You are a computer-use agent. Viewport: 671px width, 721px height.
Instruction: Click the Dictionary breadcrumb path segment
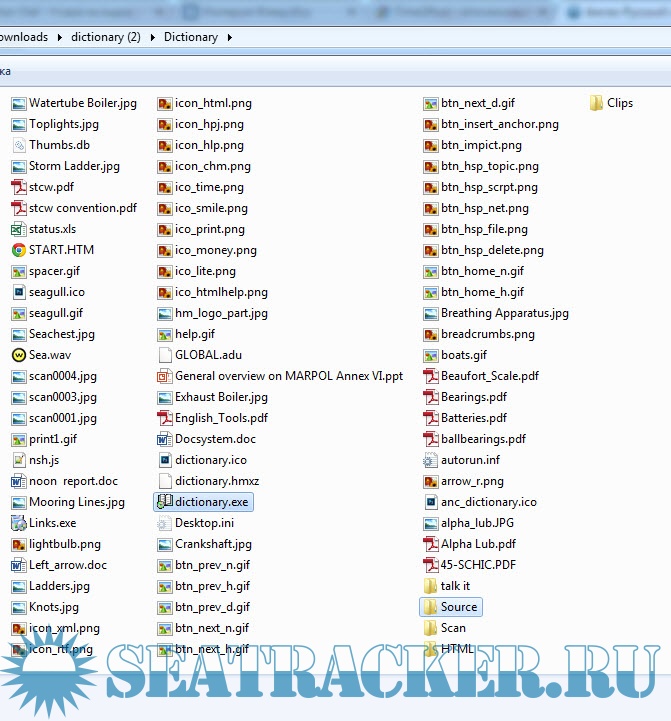click(x=190, y=37)
